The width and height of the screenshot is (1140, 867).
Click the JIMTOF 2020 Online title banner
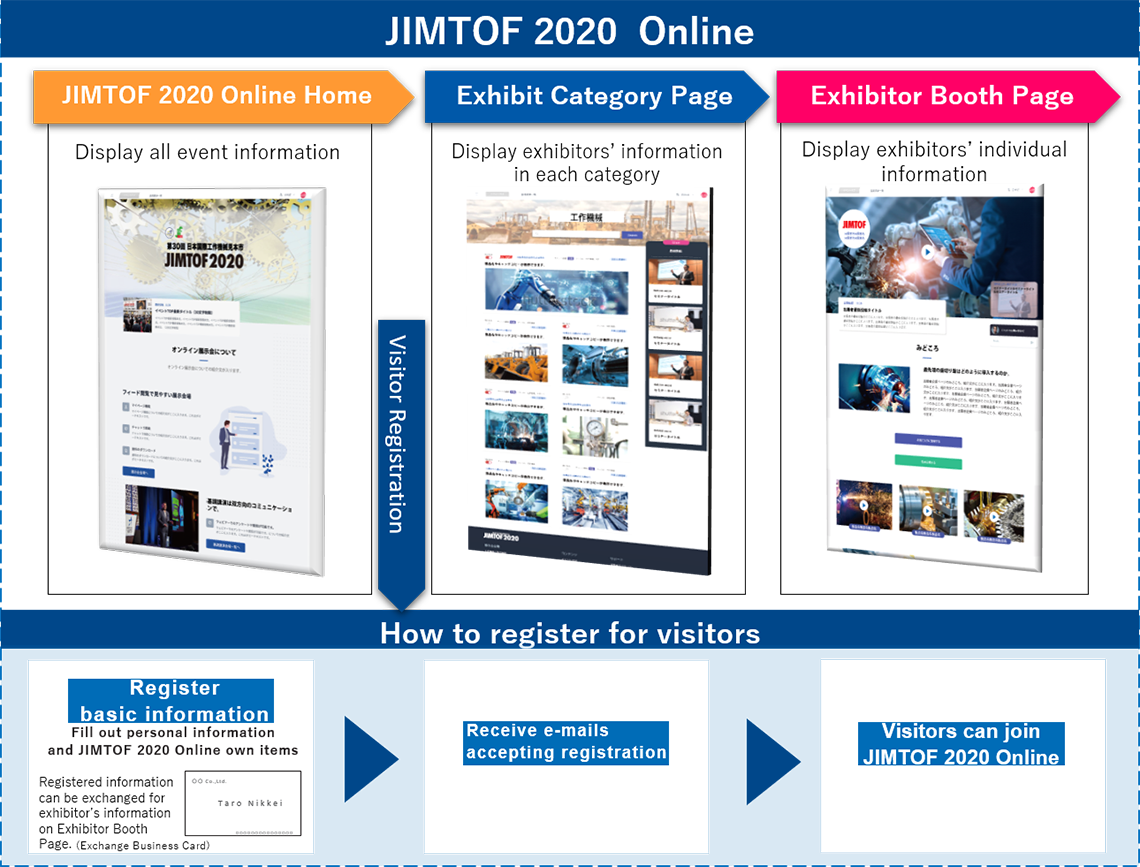pyautogui.click(x=570, y=30)
